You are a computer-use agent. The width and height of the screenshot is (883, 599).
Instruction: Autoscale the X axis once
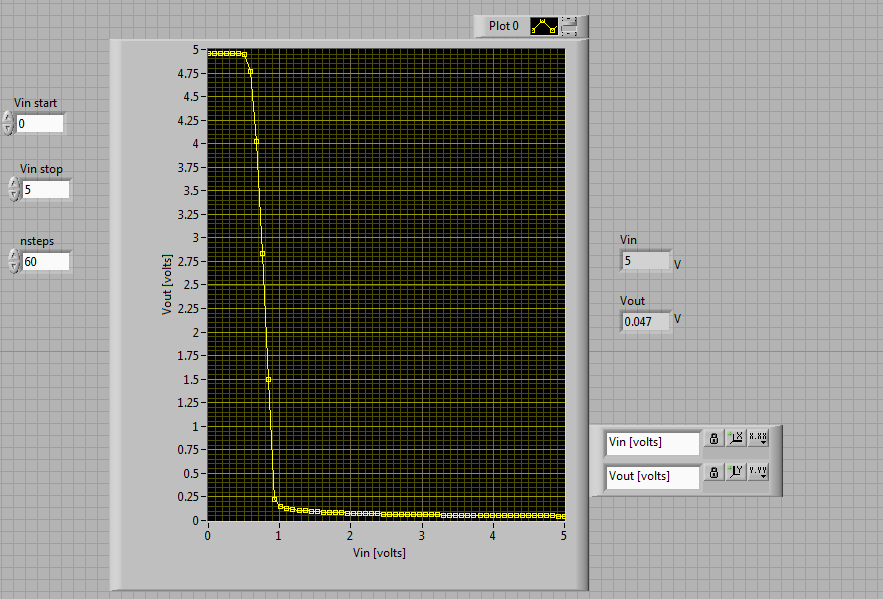pyautogui.click(x=735, y=438)
